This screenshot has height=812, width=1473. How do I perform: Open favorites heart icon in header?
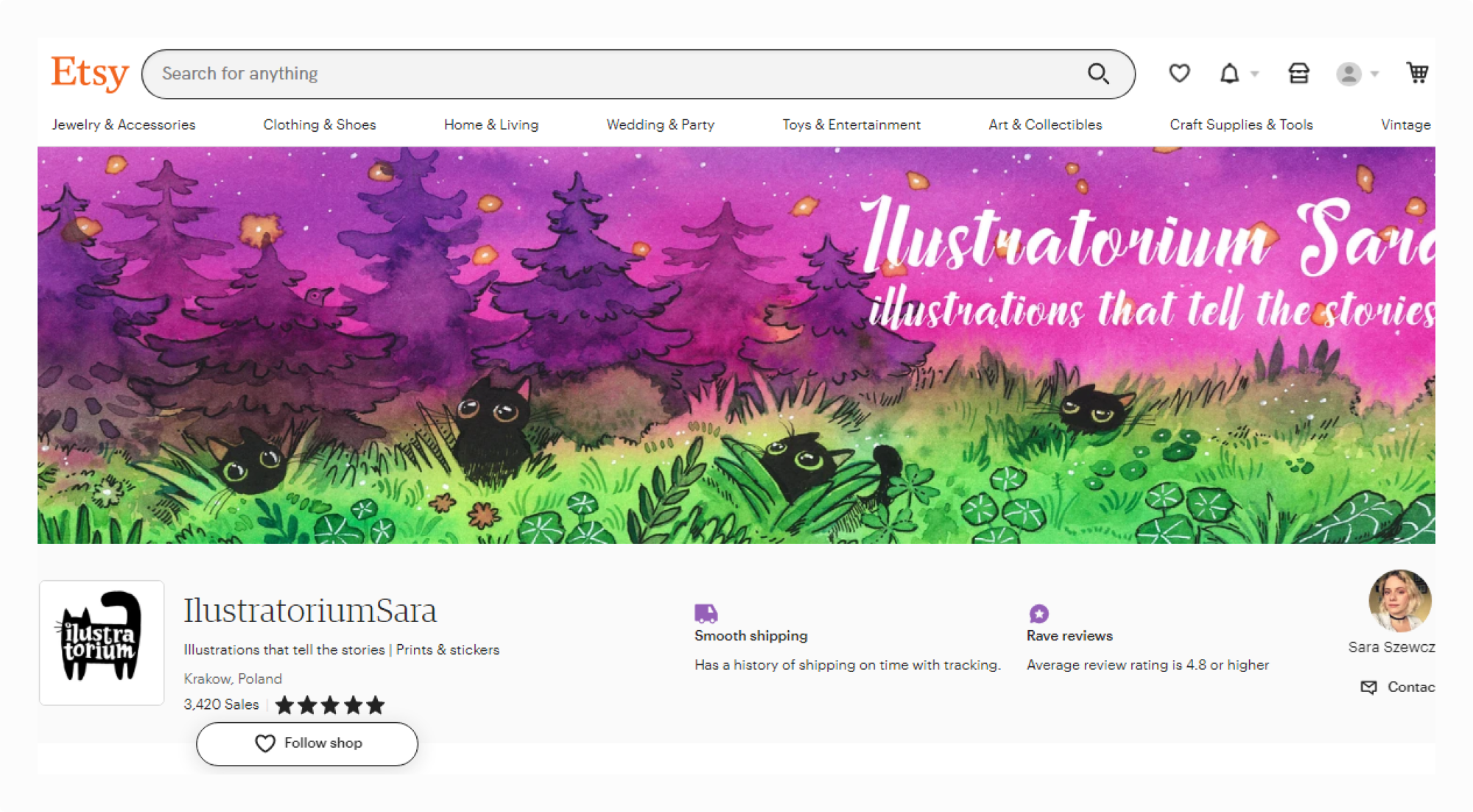click(1179, 73)
